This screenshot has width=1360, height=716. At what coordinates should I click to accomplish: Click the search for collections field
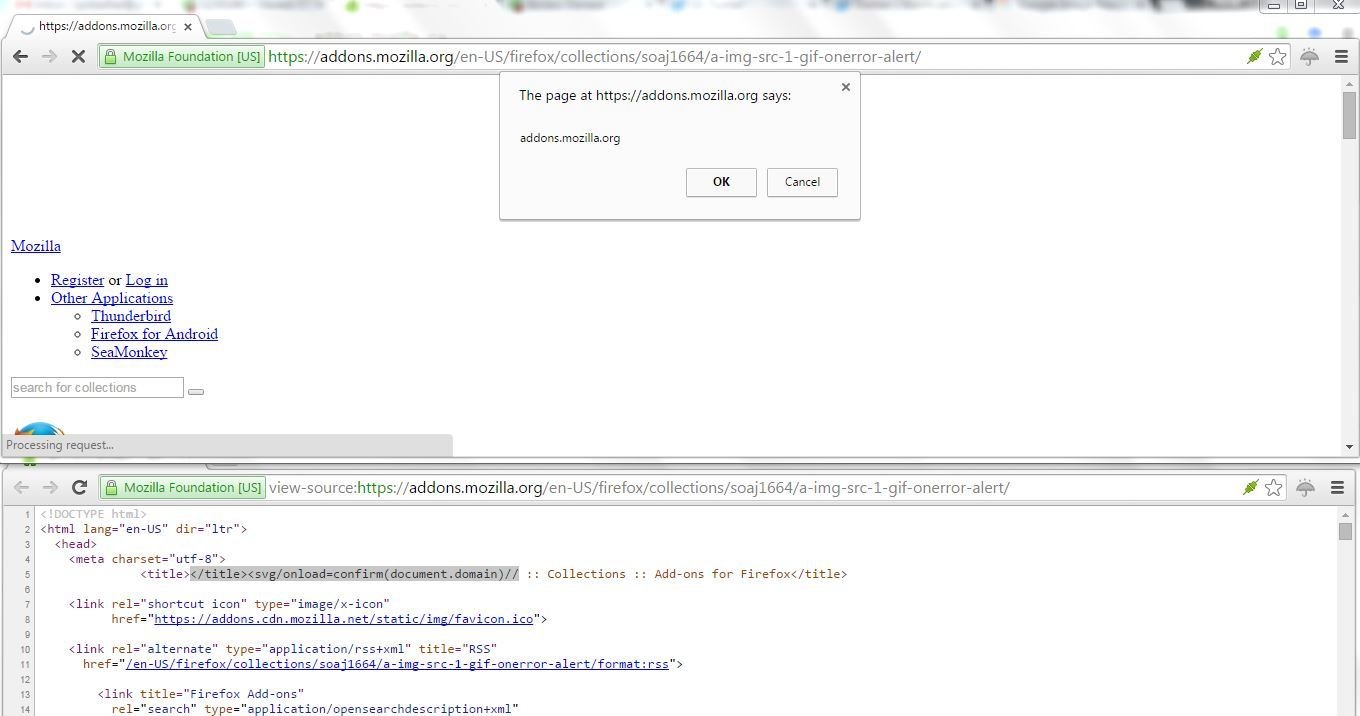coord(97,387)
